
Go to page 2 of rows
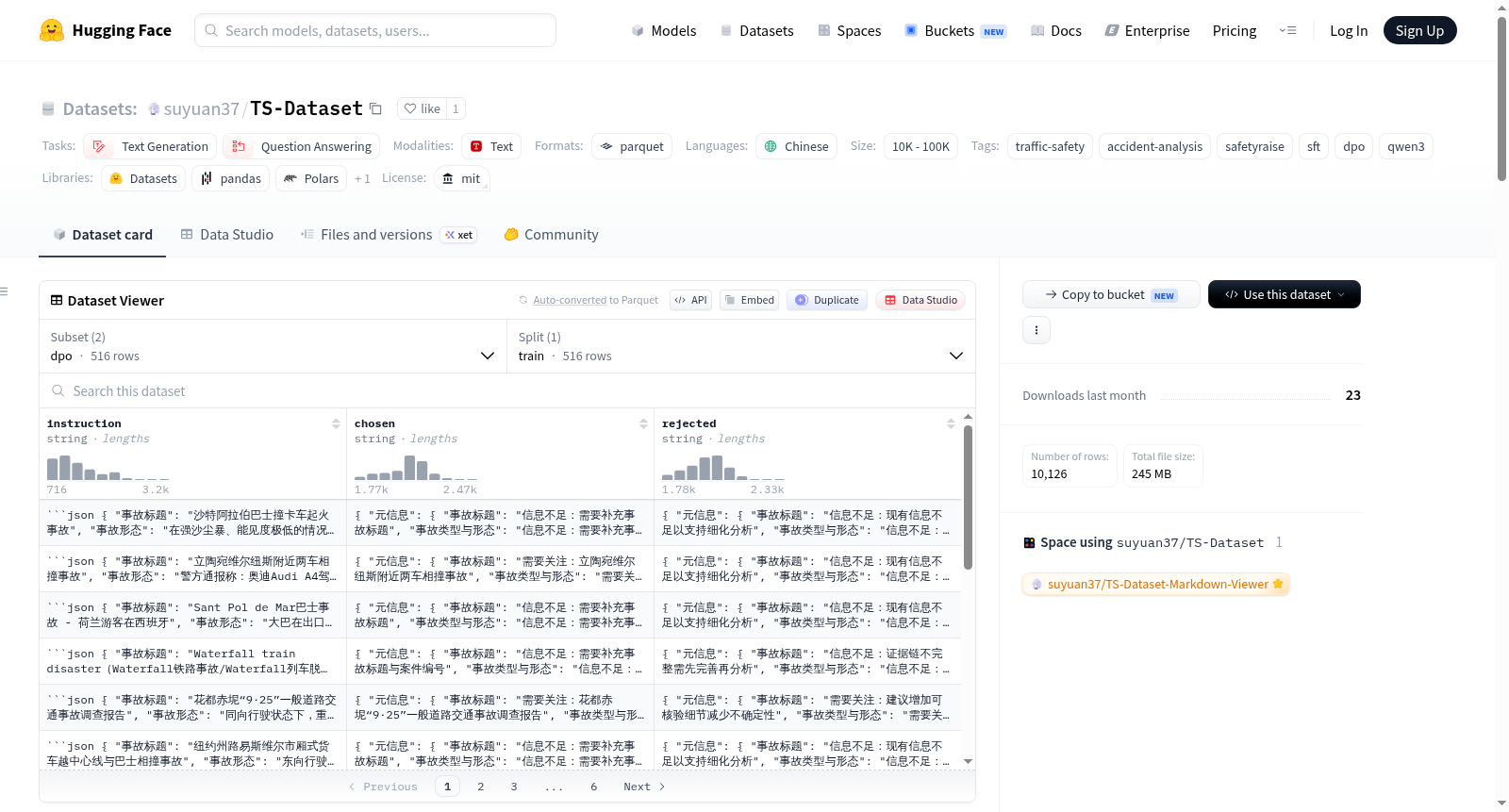pos(481,787)
